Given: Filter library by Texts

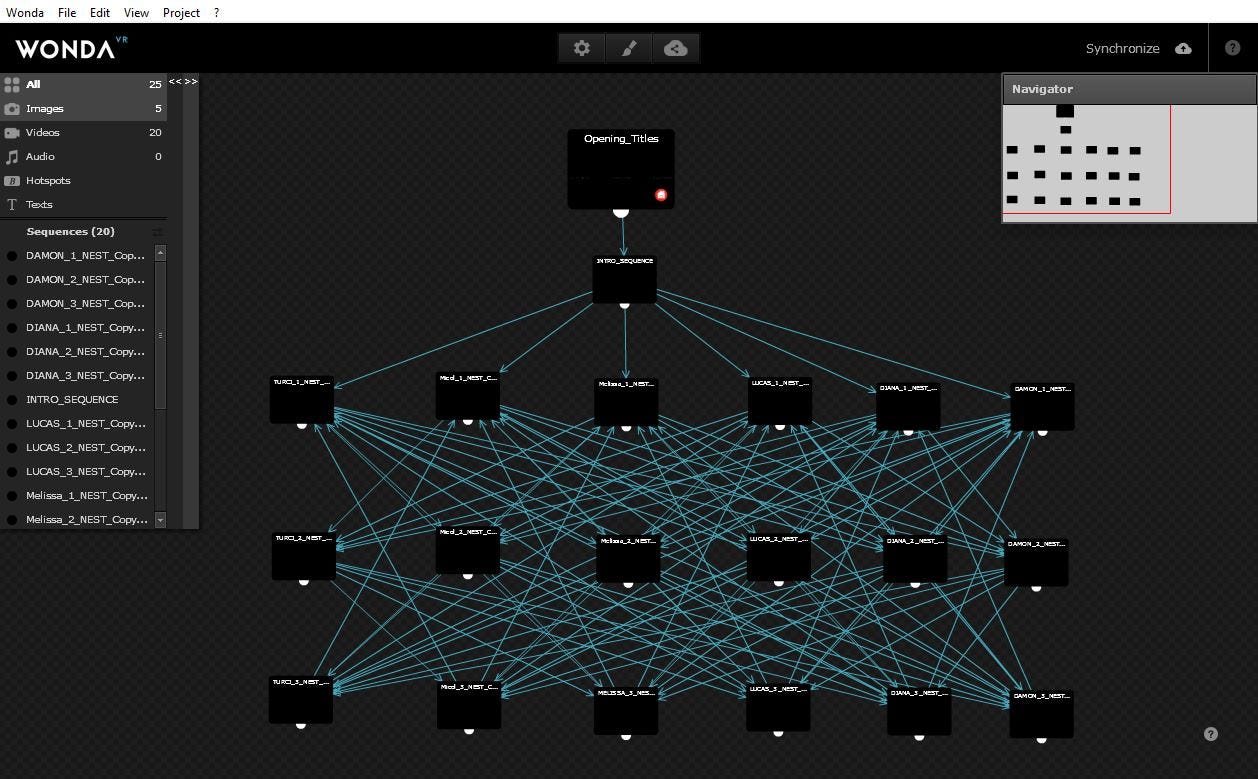Looking at the screenshot, I should 83,204.
